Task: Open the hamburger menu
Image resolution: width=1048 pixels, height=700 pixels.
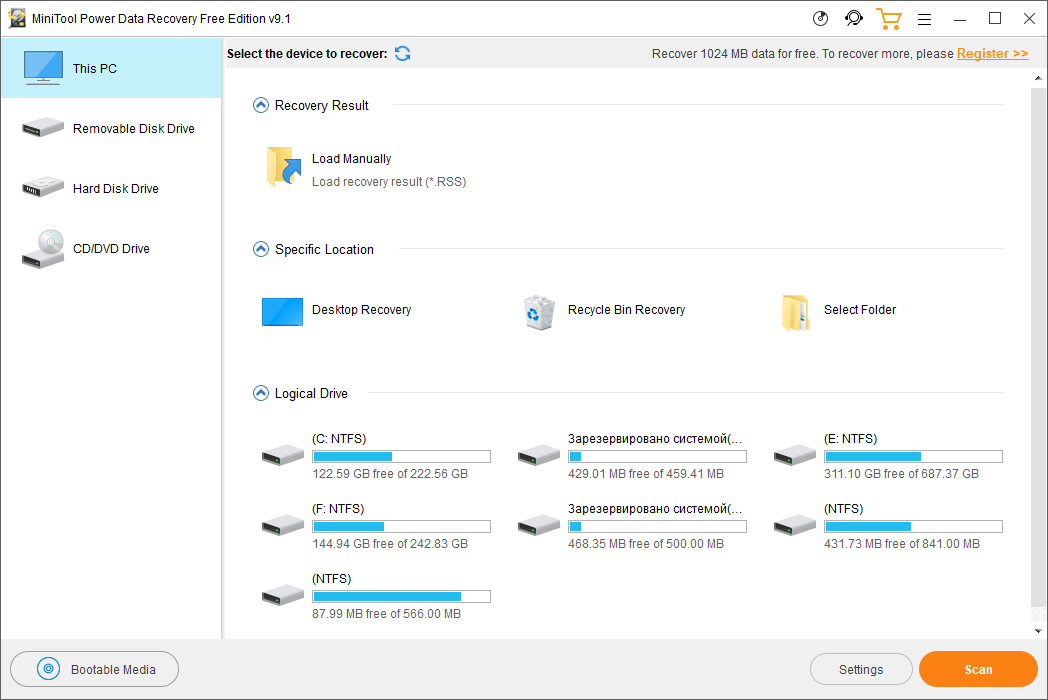Action: click(924, 19)
